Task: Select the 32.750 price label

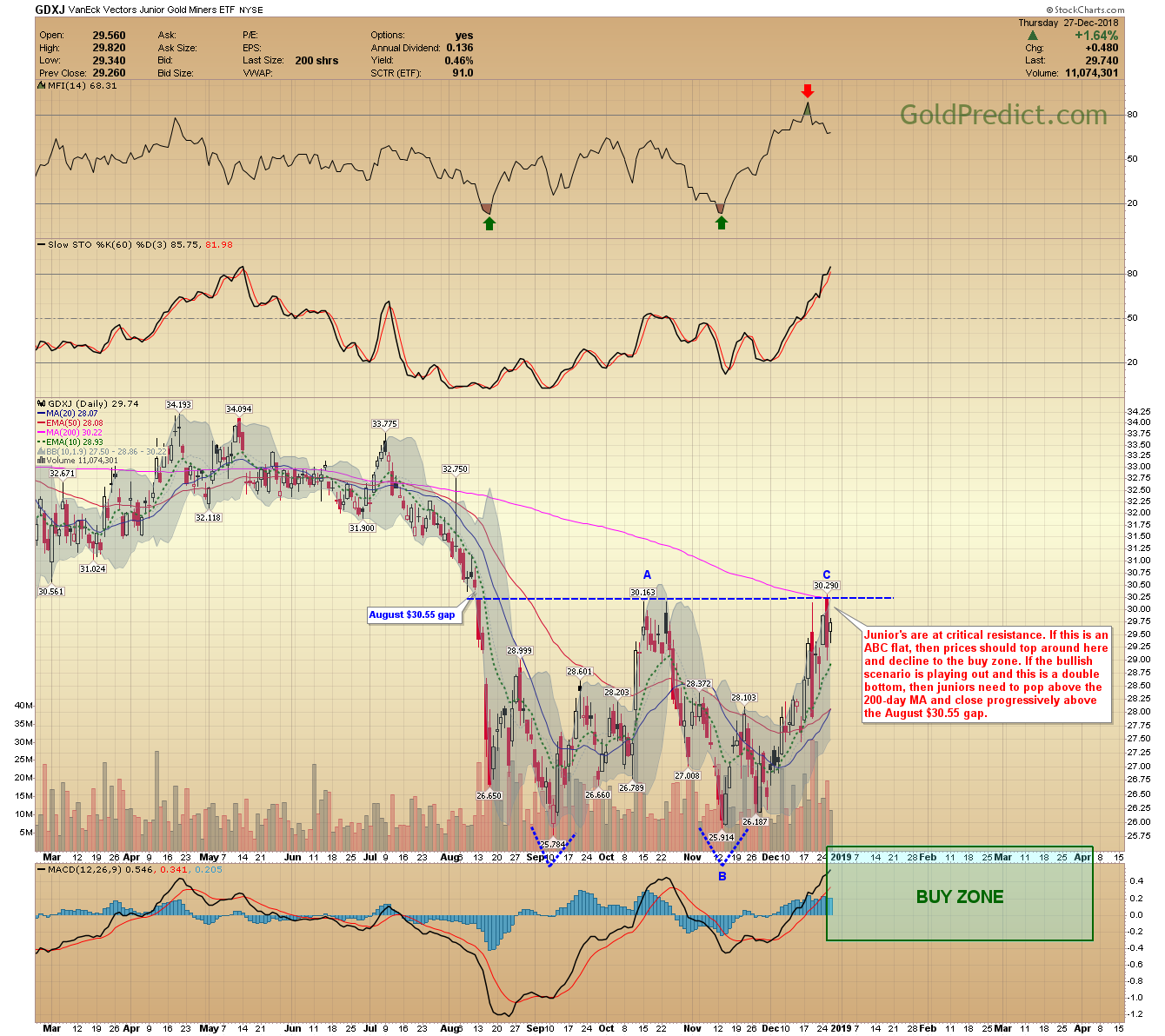Action: [455, 469]
